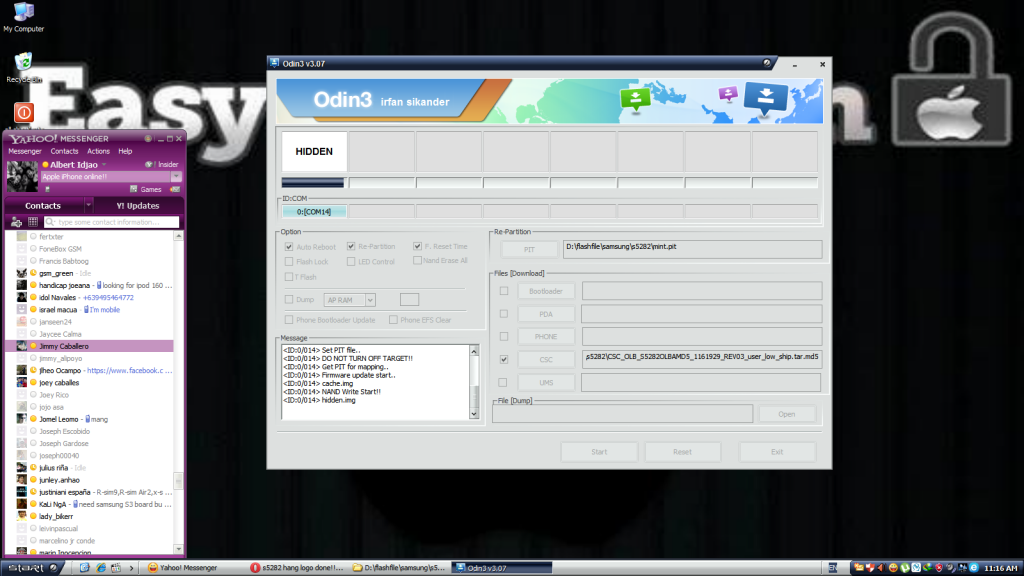The height and width of the screenshot is (576, 1024).
Task: Toggle the F. Reset Time checkbox
Action: point(417,246)
